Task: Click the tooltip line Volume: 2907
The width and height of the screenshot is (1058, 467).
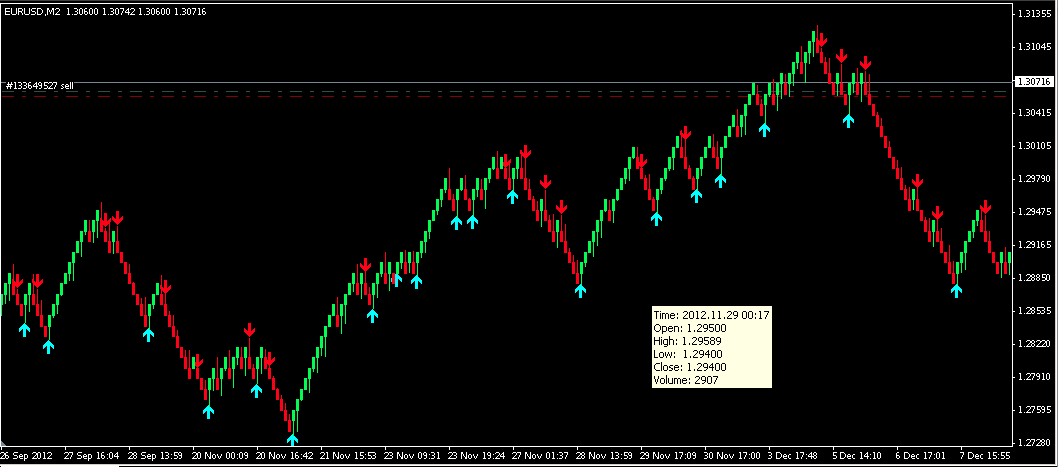Action: [686, 381]
